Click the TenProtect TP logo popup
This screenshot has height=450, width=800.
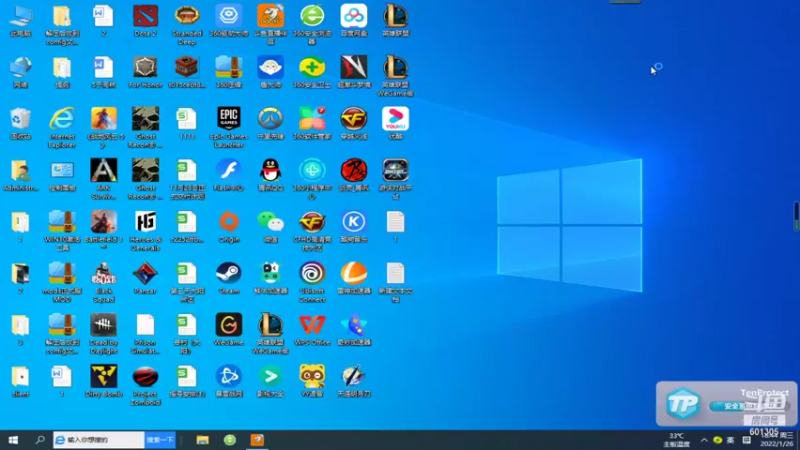click(x=683, y=404)
